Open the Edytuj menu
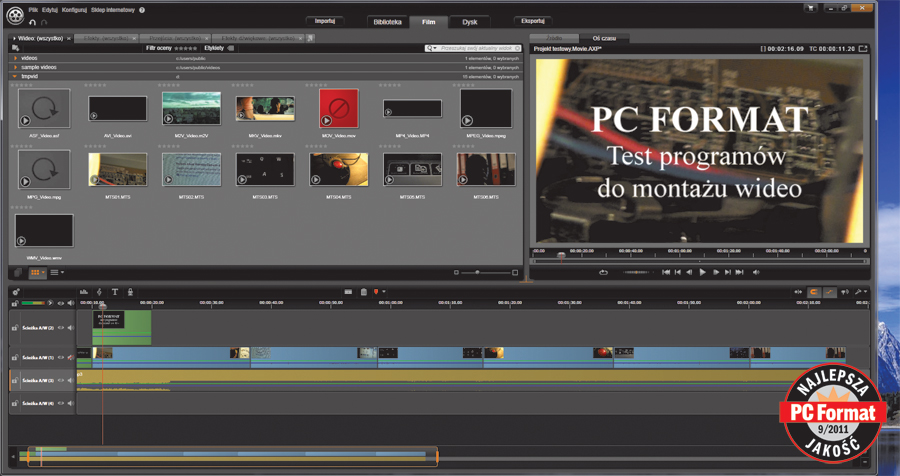The width and height of the screenshot is (900, 476). pos(49,10)
